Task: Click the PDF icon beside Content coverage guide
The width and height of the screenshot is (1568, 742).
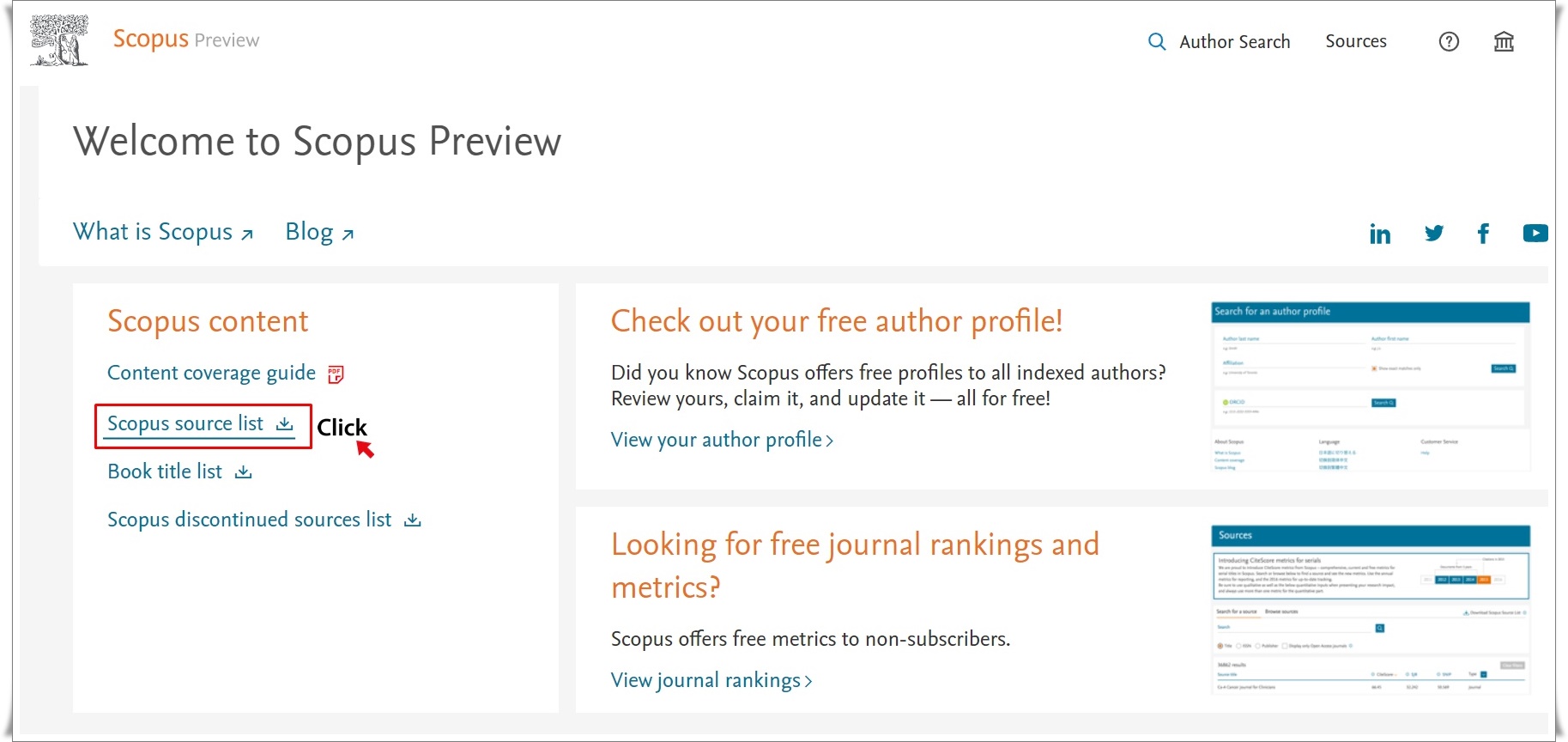Action: (336, 374)
